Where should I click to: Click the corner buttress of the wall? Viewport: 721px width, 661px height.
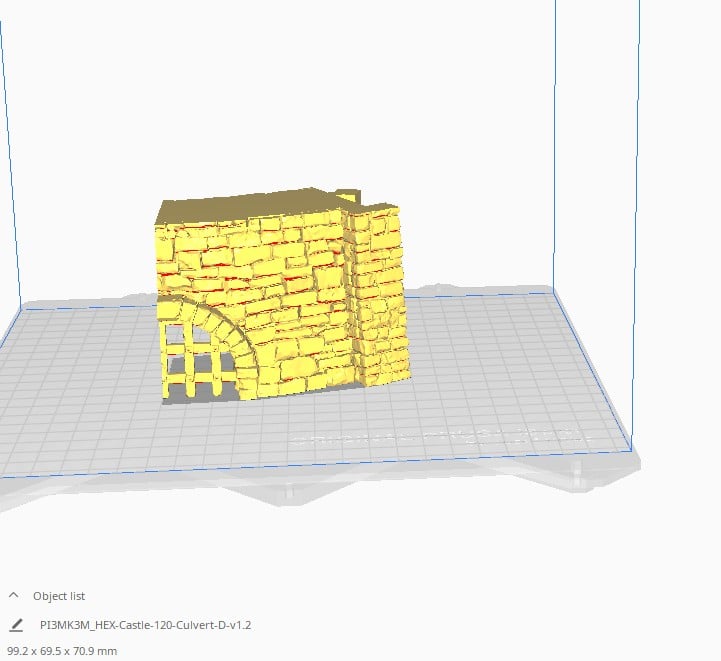pos(377,299)
